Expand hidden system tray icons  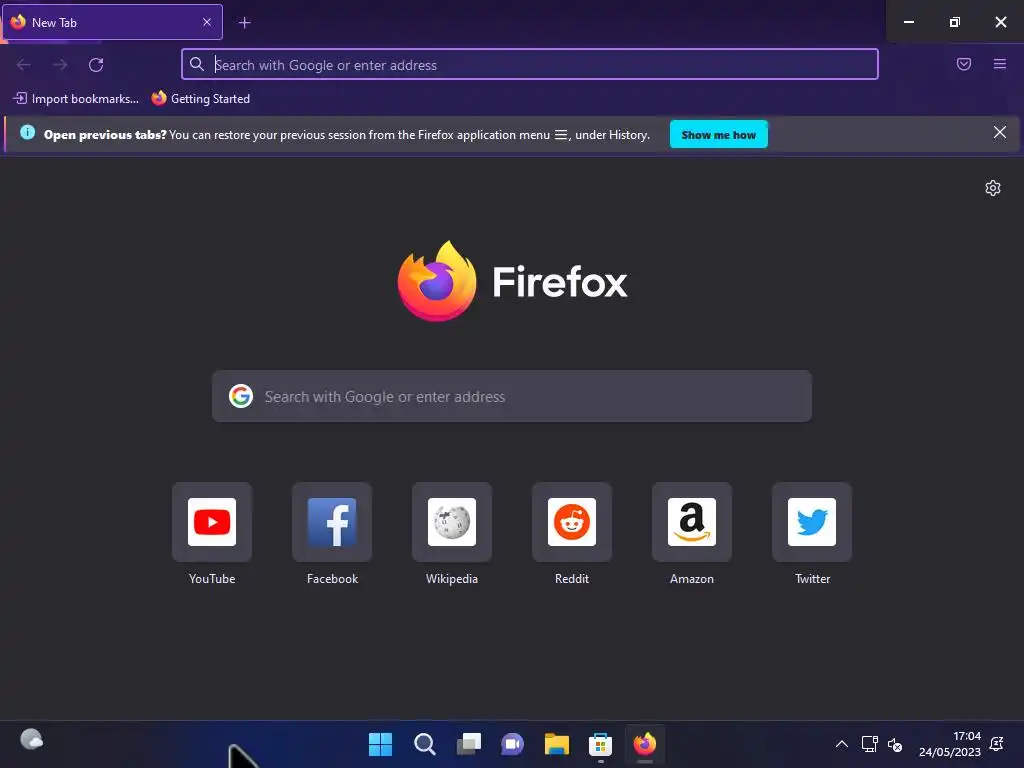coord(842,744)
